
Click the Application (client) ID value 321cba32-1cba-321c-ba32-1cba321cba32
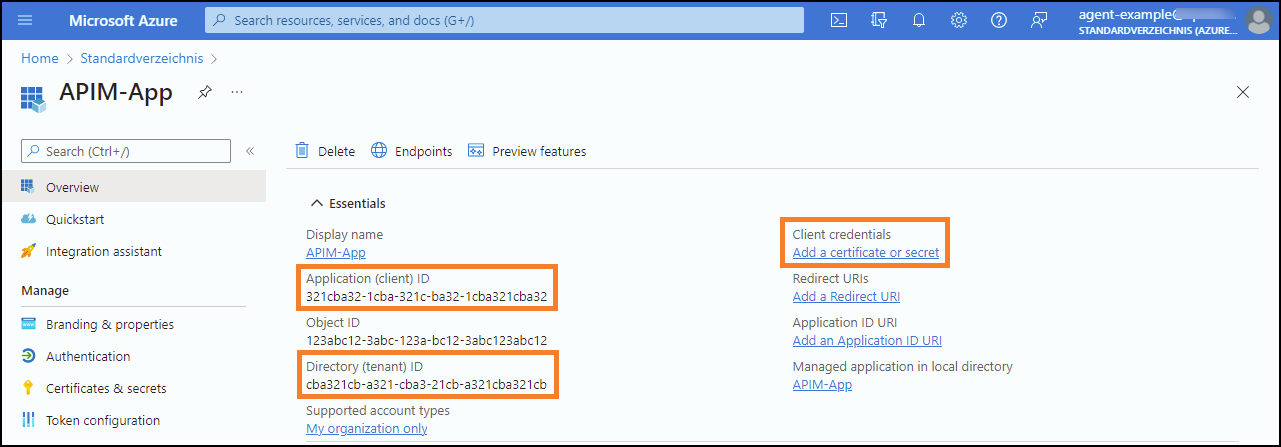tap(427, 296)
